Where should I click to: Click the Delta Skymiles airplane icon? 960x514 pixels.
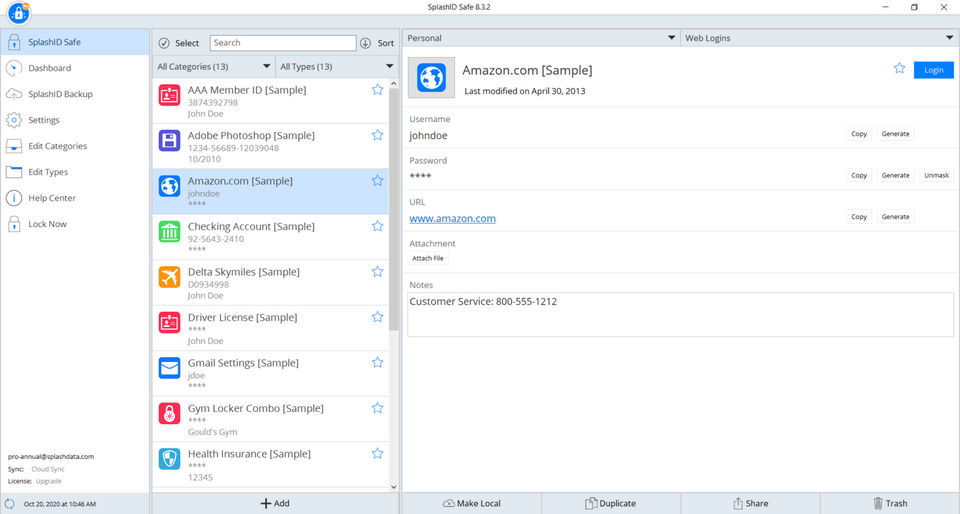[x=170, y=277]
